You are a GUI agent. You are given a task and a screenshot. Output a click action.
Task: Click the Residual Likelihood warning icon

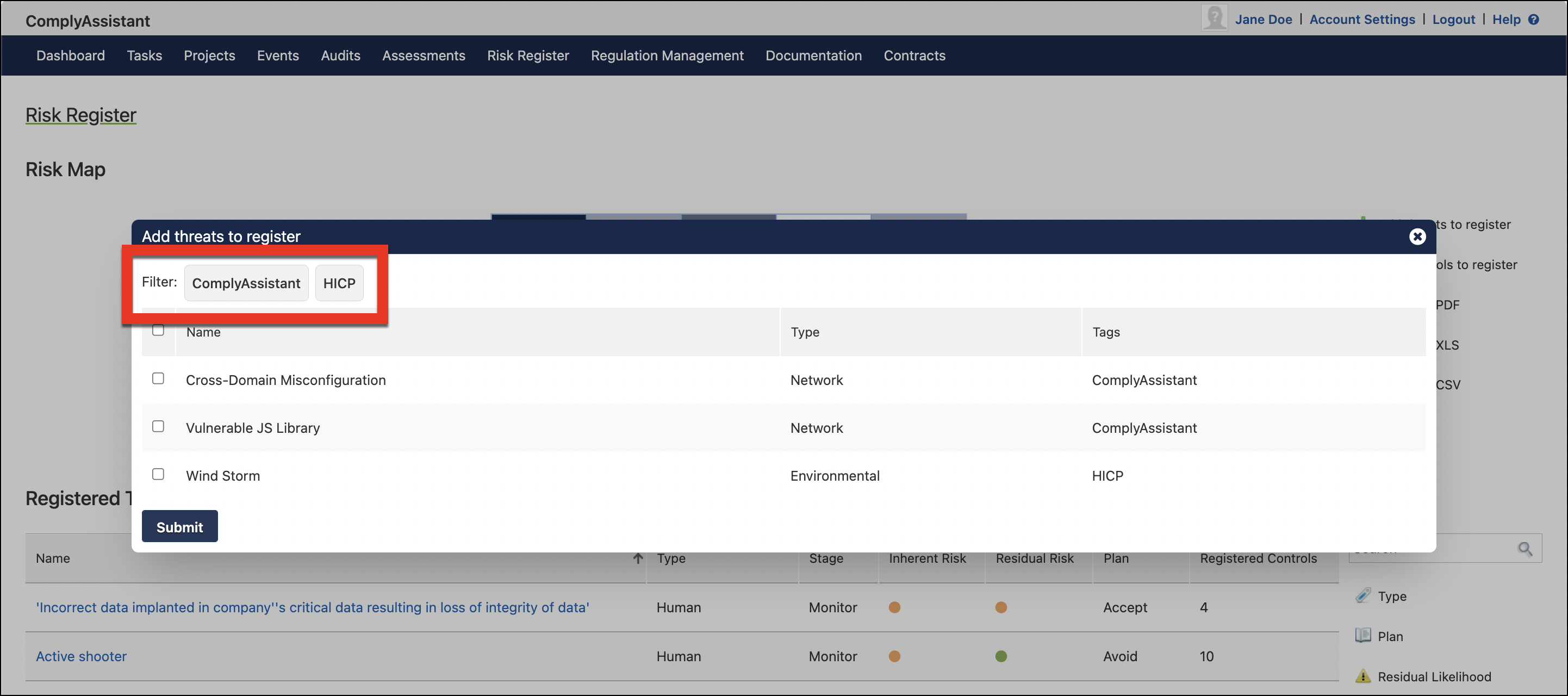1363,675
